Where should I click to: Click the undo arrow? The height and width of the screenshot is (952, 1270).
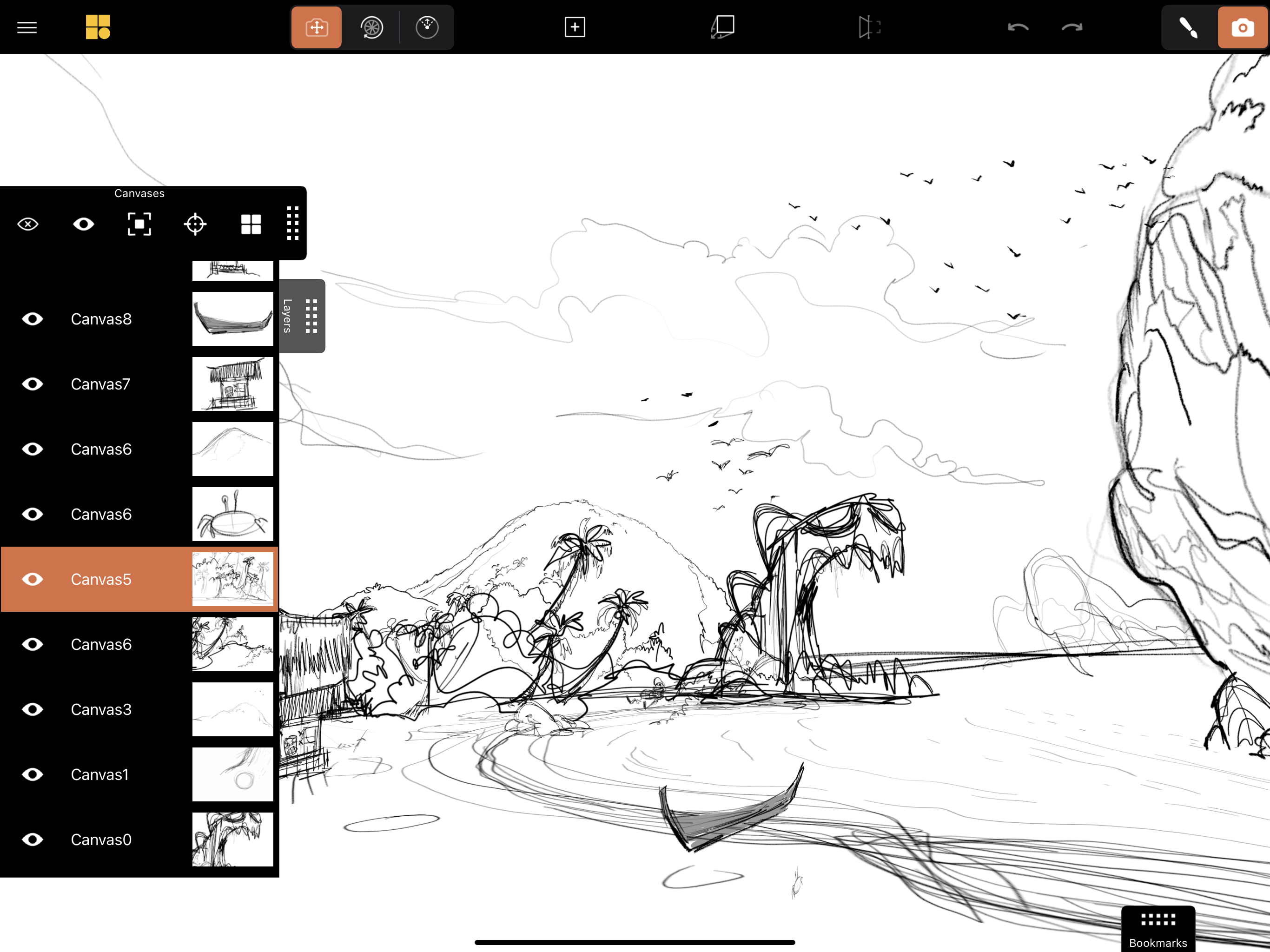point(1018,27)
